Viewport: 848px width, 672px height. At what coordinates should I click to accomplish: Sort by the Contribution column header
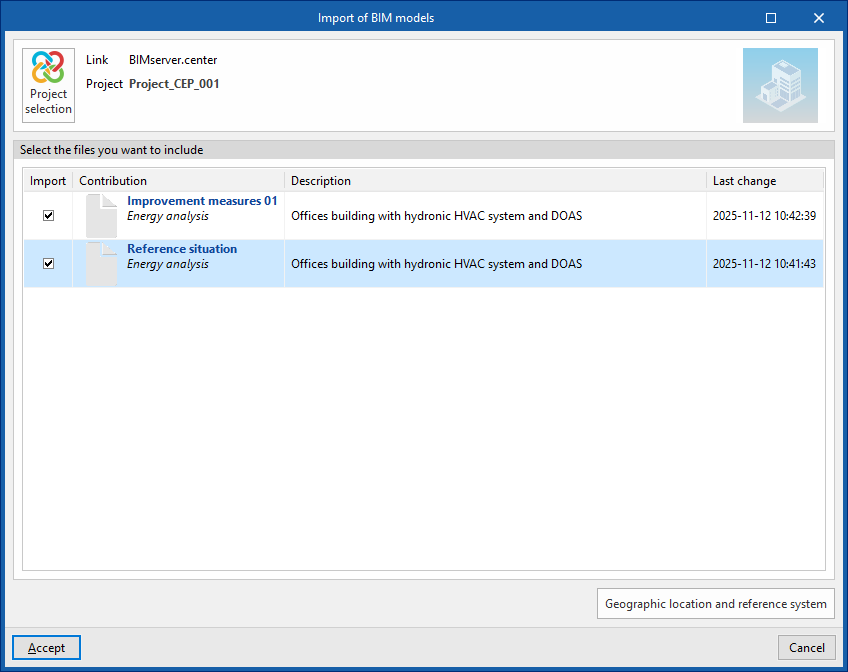pos(178,181)
